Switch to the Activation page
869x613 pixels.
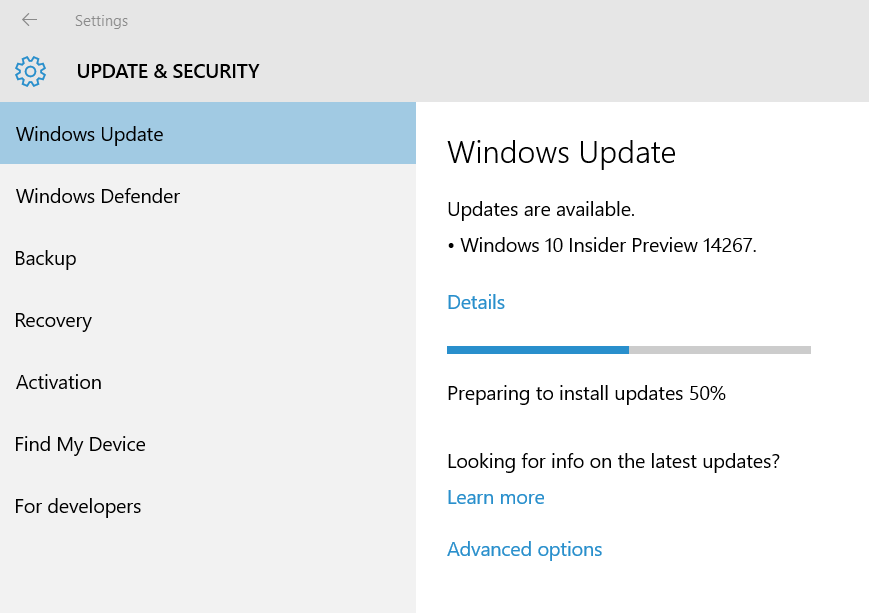[x=59, y=382]
